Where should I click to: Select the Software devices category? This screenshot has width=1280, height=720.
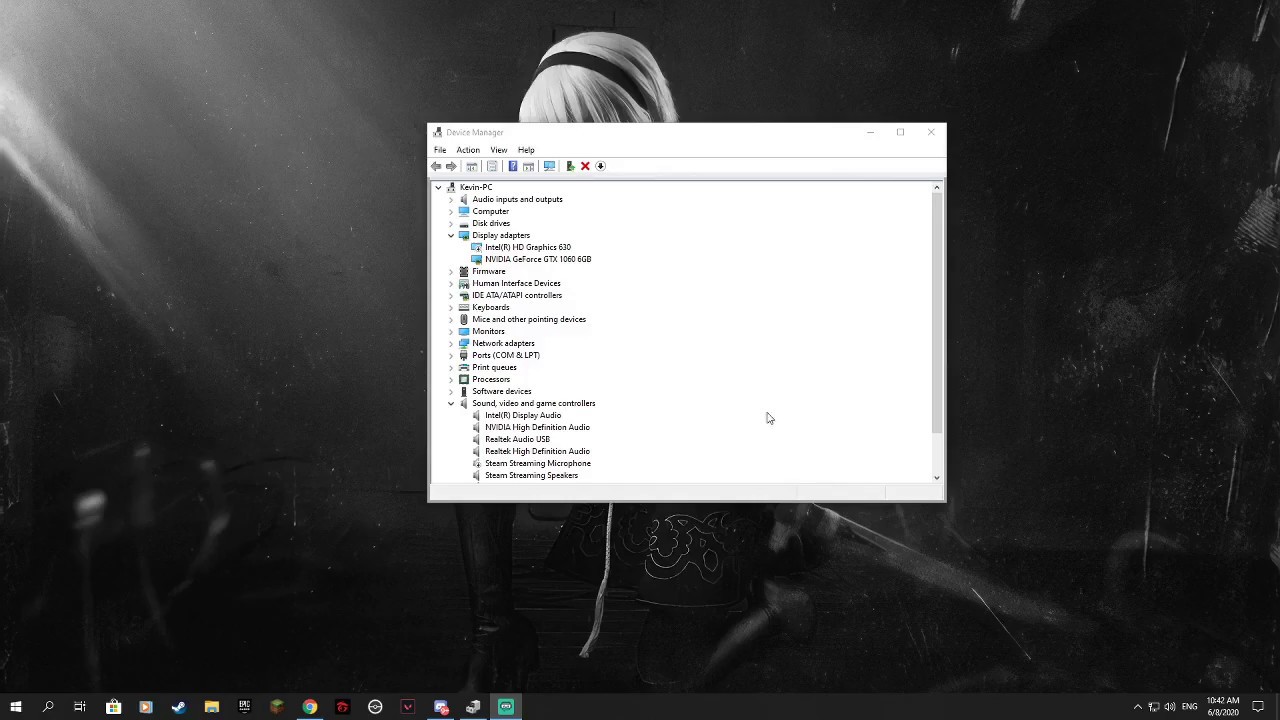[x=502, y=391]
